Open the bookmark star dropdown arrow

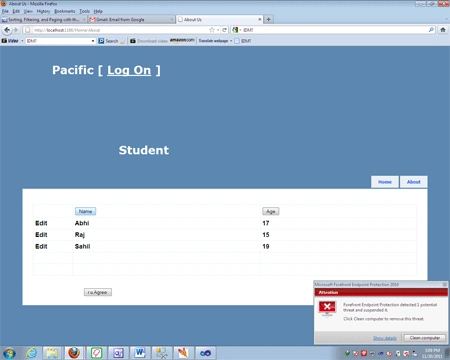pos(218,30)
